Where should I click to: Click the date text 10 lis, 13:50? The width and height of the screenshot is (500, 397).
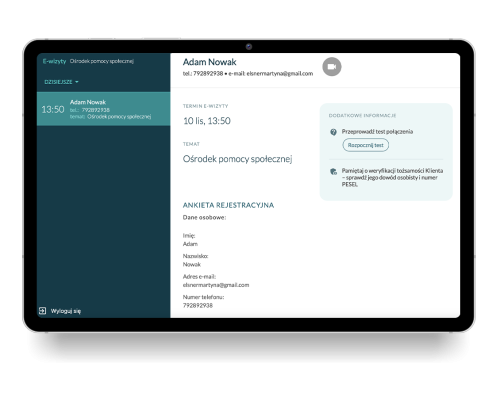[x=207, y=121]
